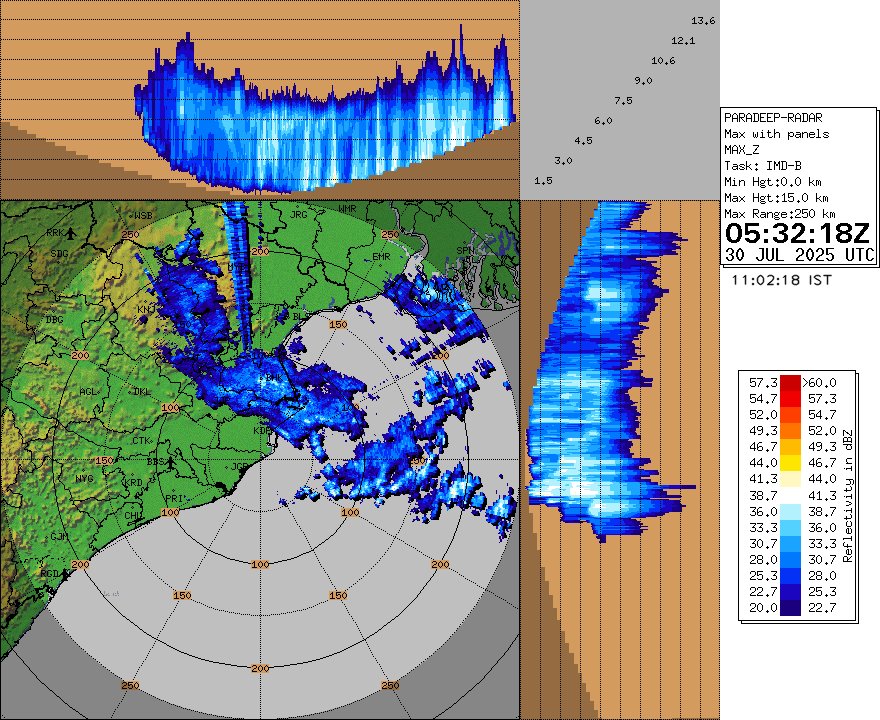Click the top east-west vertical cross-section panel

coord(260,99)
